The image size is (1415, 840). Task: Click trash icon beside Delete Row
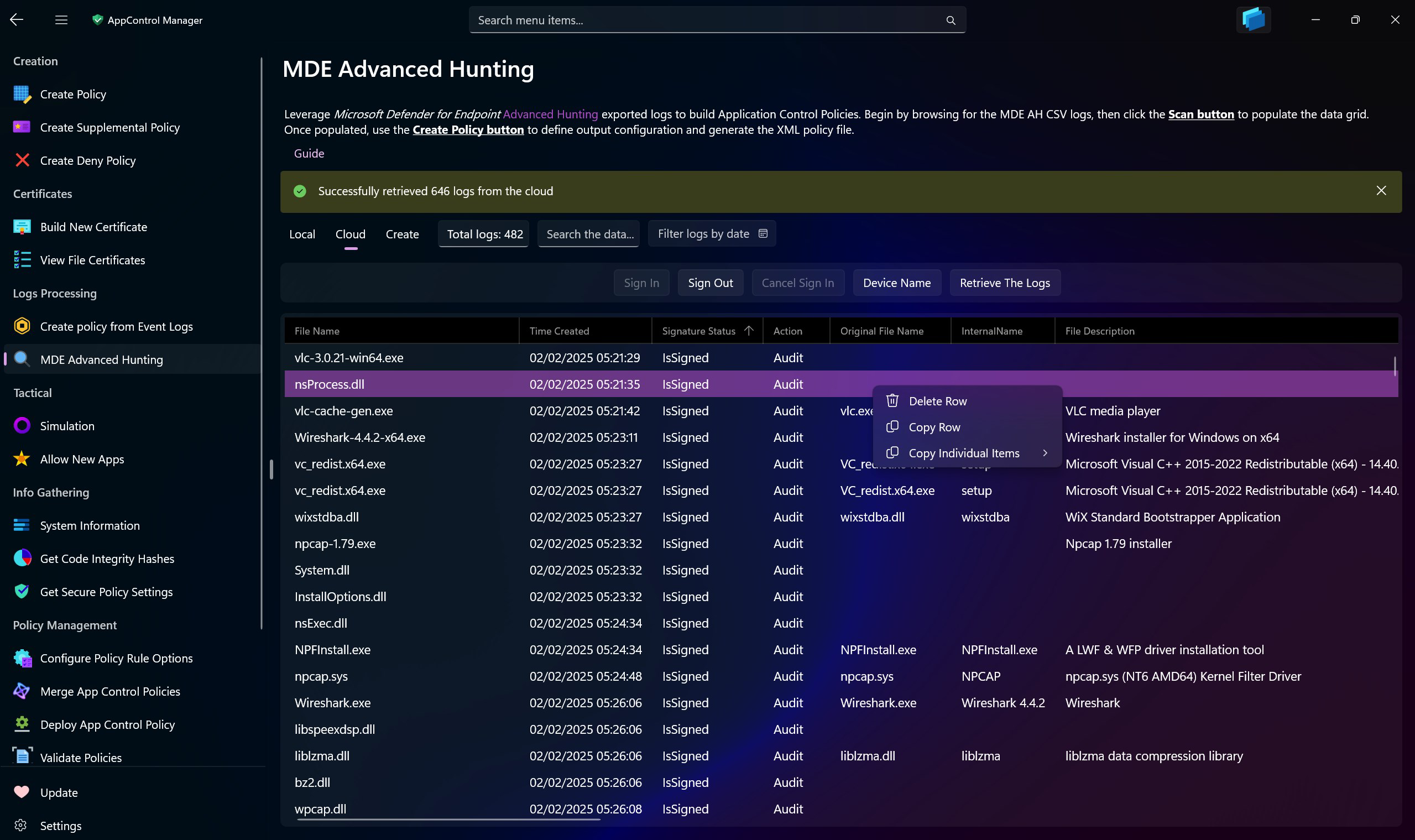point(892,401)
